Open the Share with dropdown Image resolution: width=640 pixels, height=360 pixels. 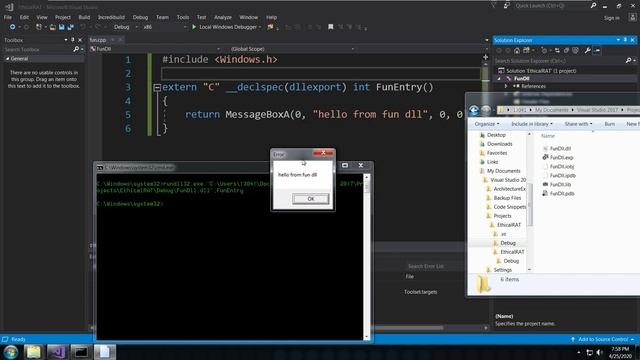tap(578, 124)
